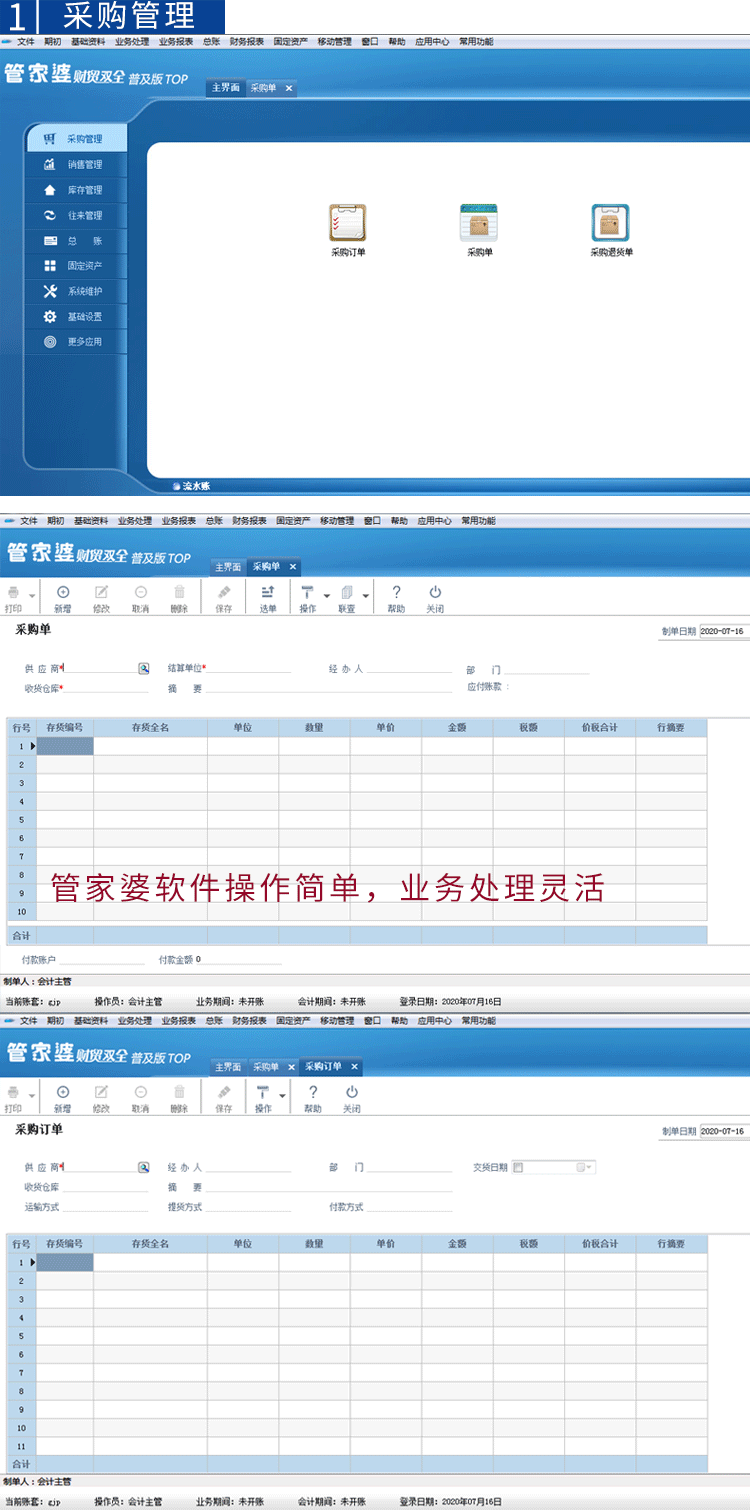Click supplier lookup icon in 采购订单 window
The image size is (750, 1510).
click(143, 1167)
